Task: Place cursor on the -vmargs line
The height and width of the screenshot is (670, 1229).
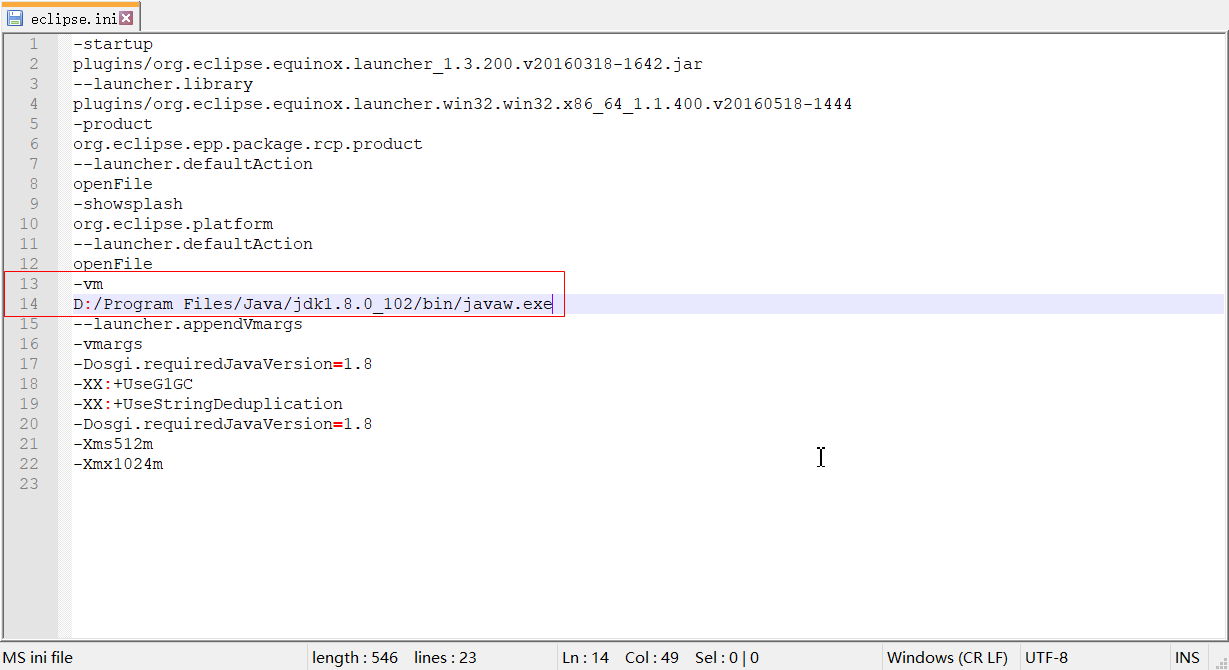Action: click(x=108, y=344)
